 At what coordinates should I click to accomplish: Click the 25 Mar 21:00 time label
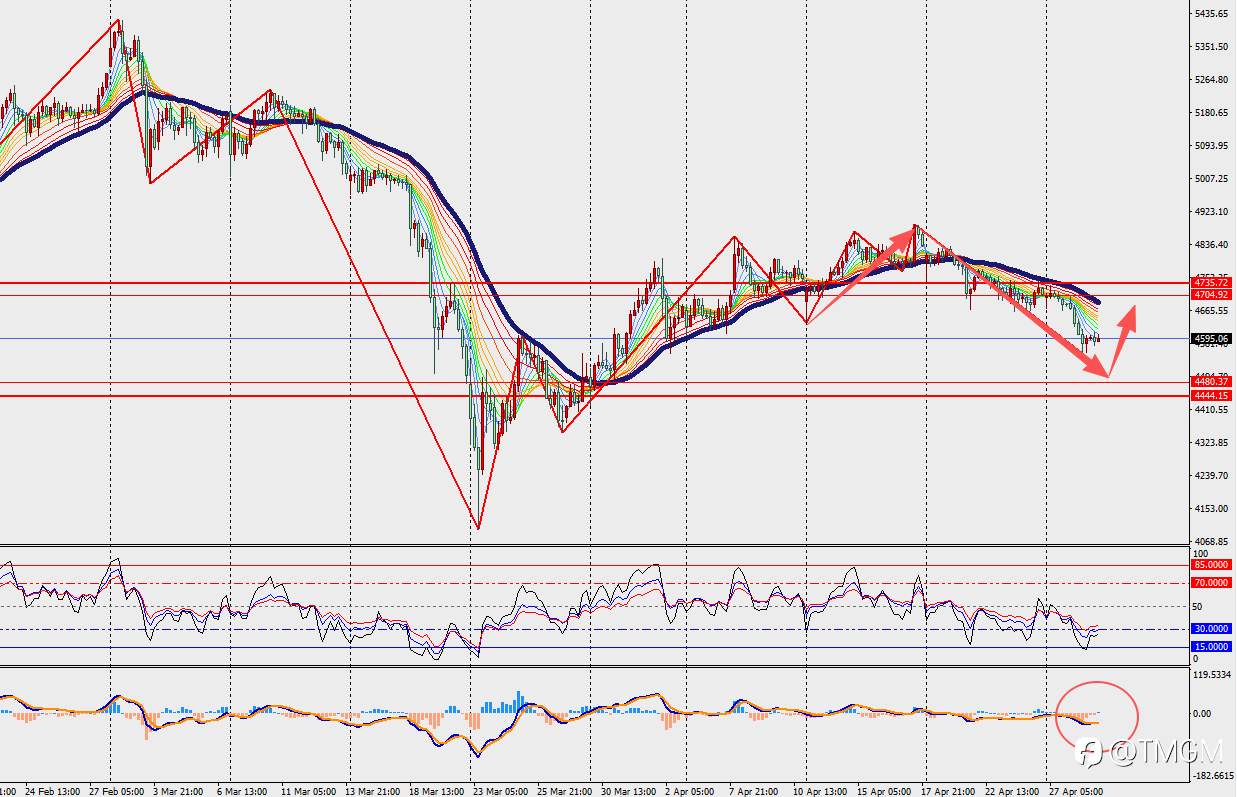click(x=565, y=791)
